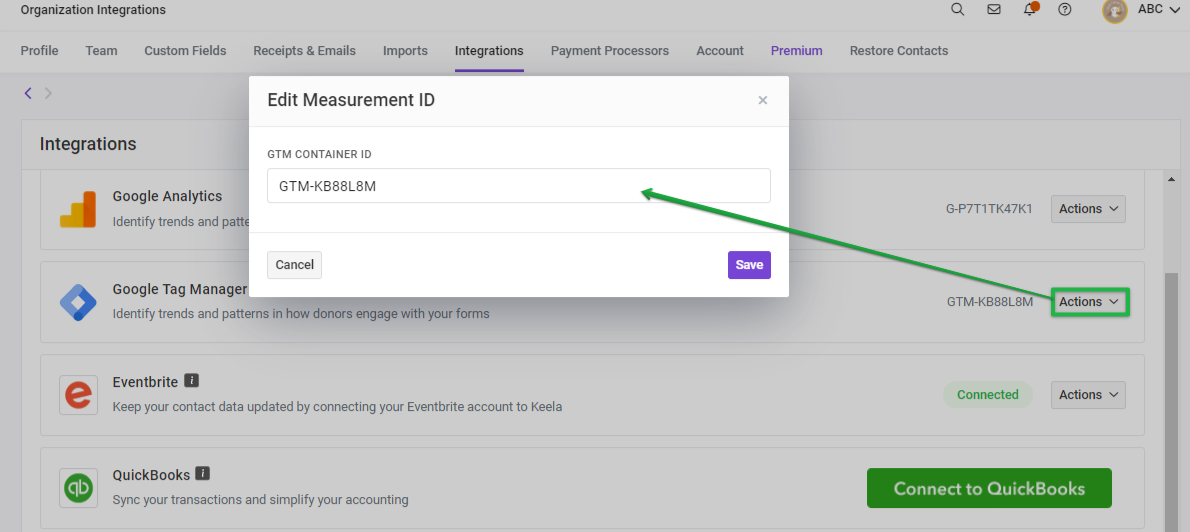Viewport: 1190px width, 532px height.
Task: Click the Integrations section heading
Action: tap(88, 143)
